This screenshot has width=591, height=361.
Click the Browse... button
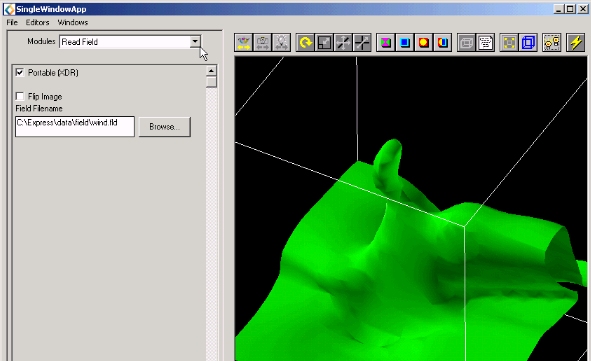(165, 127)
